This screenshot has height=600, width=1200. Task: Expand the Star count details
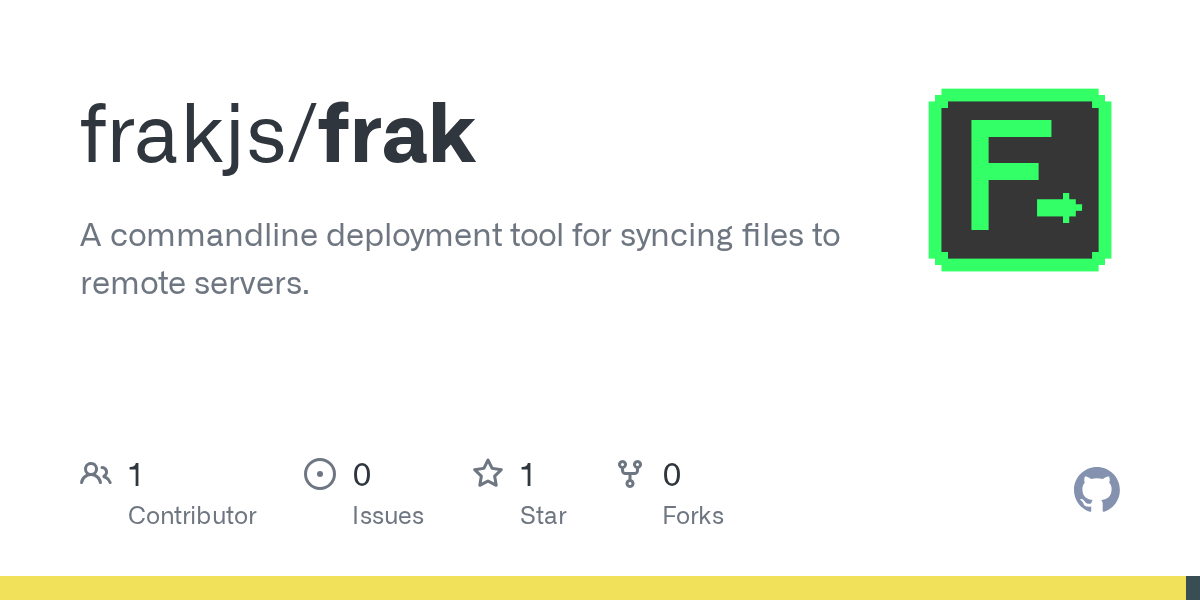pos(543,515)
